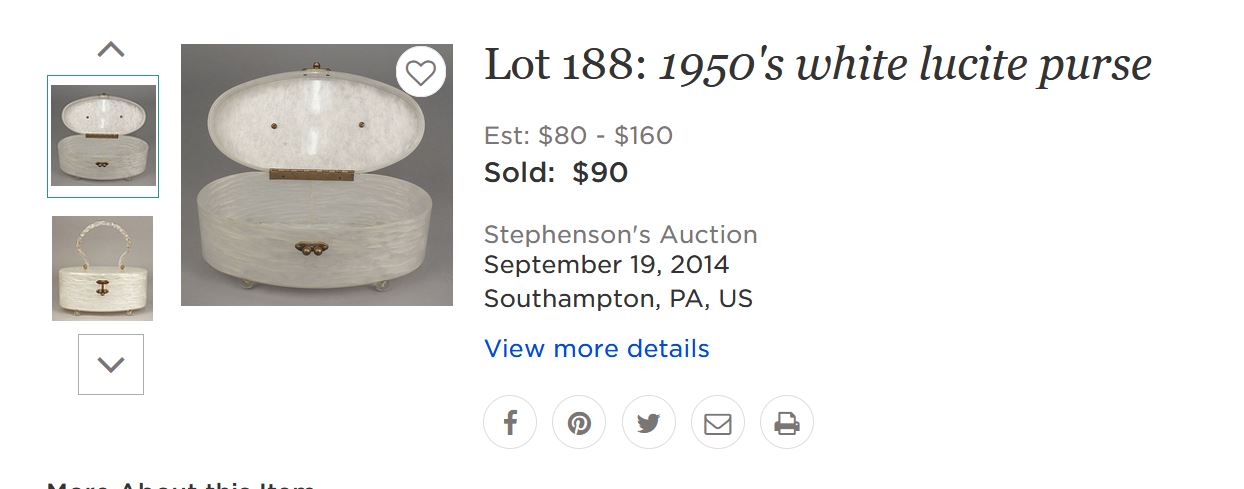Share the lot on Twitter
This screenshot has height=489, width=1244.
point(648,423)
